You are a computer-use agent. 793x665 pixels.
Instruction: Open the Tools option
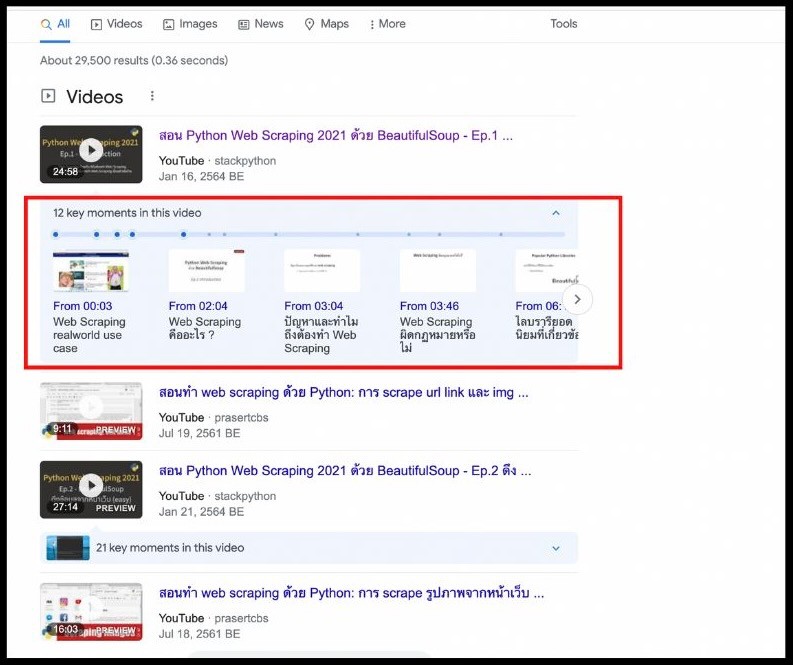click(563, 24)
